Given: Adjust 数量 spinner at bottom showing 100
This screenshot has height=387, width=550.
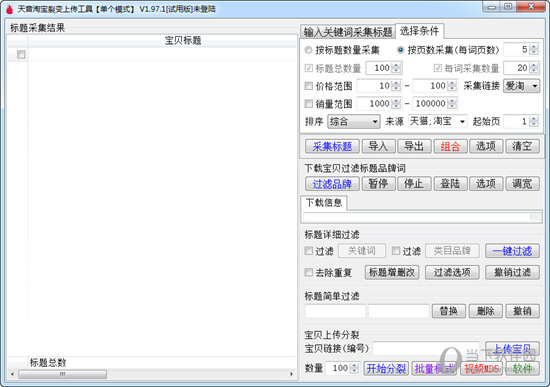Looking at the screenshot, I should (342, 368).
